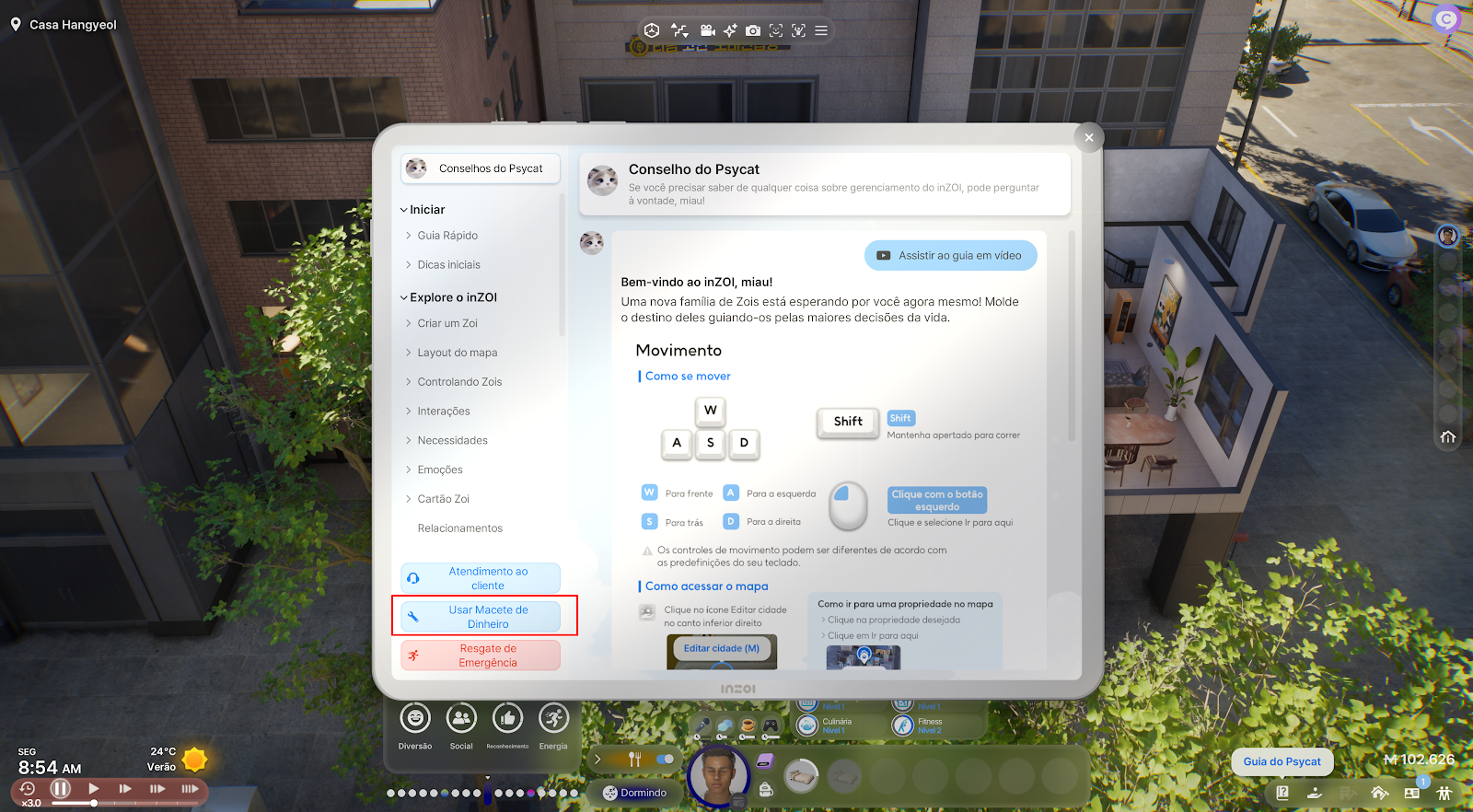Click the account avatar in top right corner
This screenshot has width=1473, height=812.
tap(1446, 18)
